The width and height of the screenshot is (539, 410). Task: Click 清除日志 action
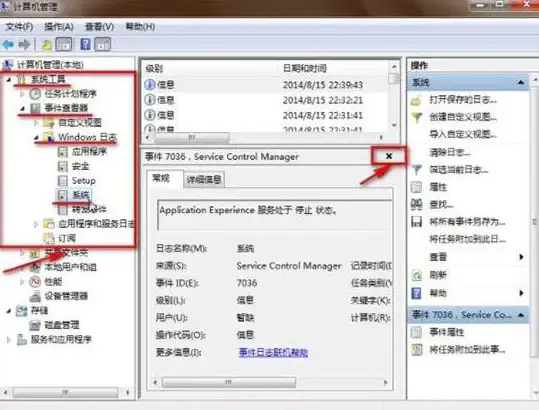pyautogui.click(x=450, y=152)
